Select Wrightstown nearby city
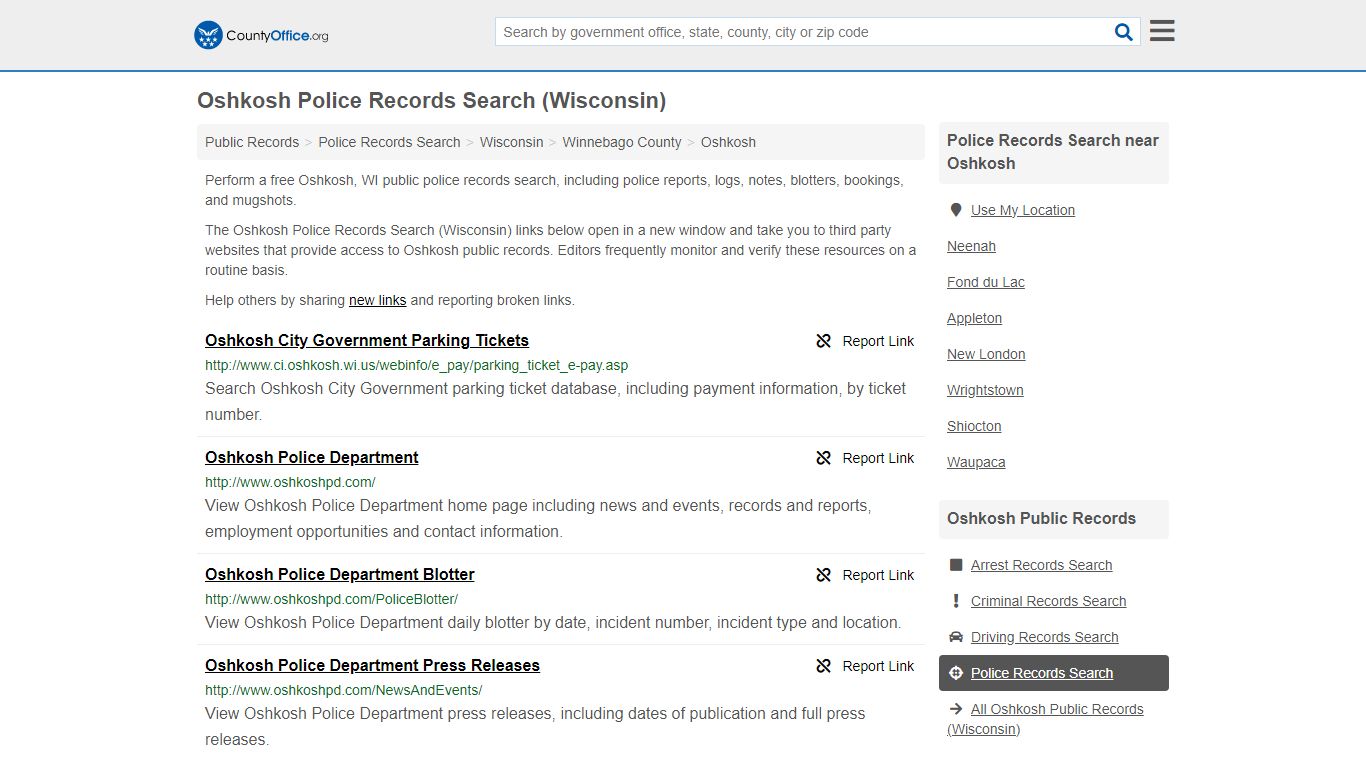 click(985, 390)
